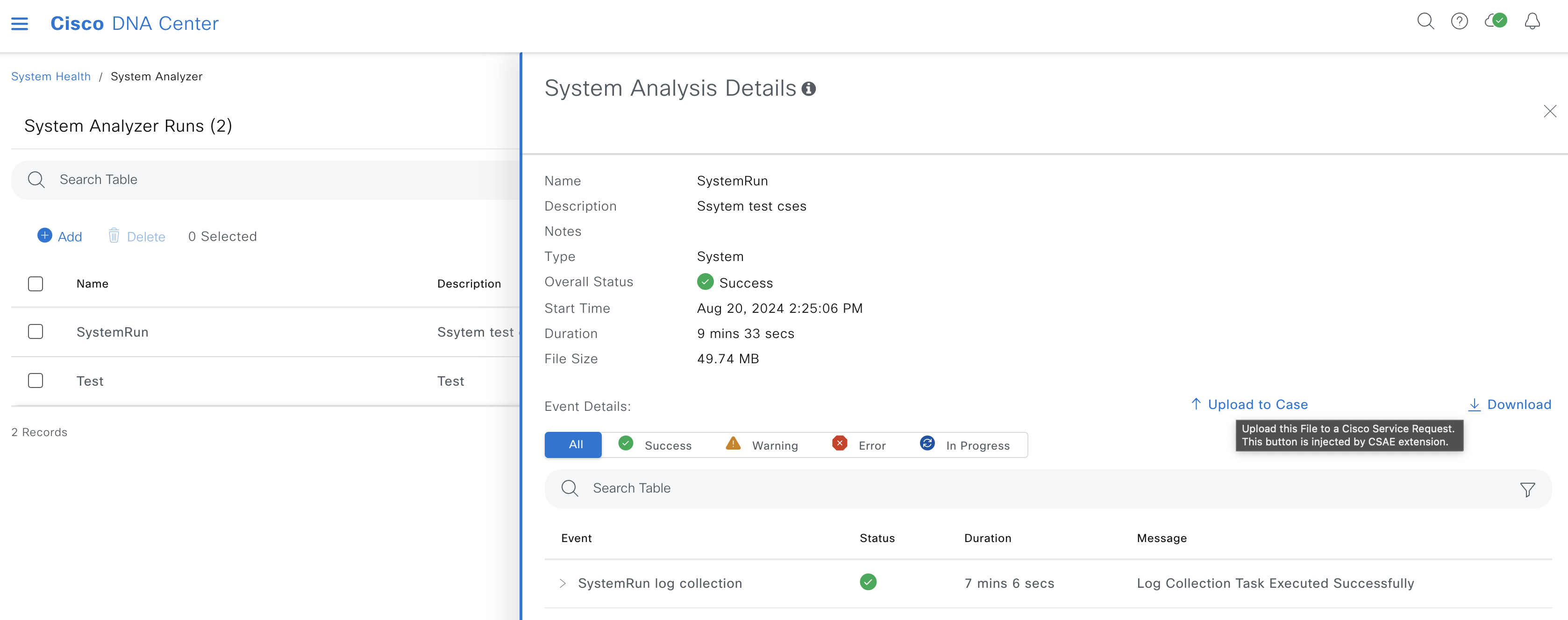Viewport: 1568px width, 620px height.
Task: Open the Test entry name in runs table
Action: (x=90, y=381)
